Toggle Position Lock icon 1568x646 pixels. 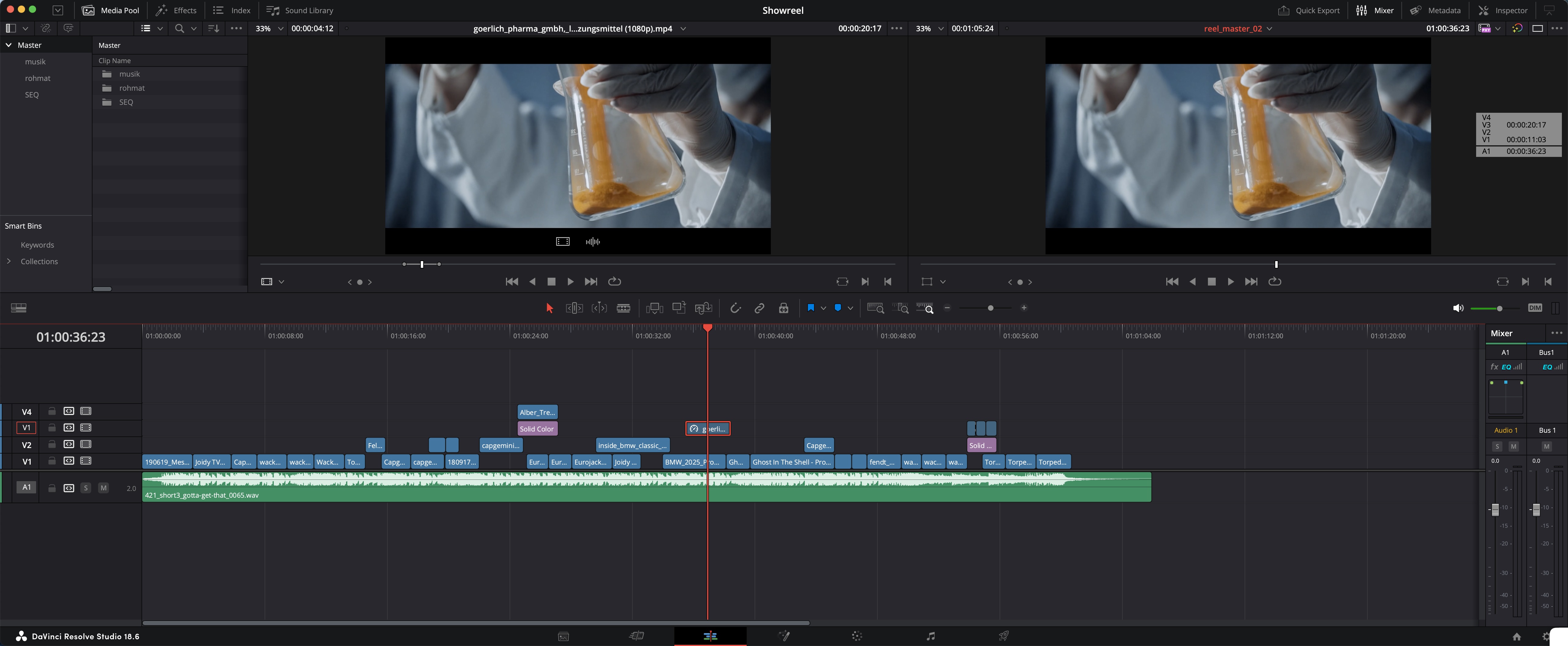click(x=783, y=308)
